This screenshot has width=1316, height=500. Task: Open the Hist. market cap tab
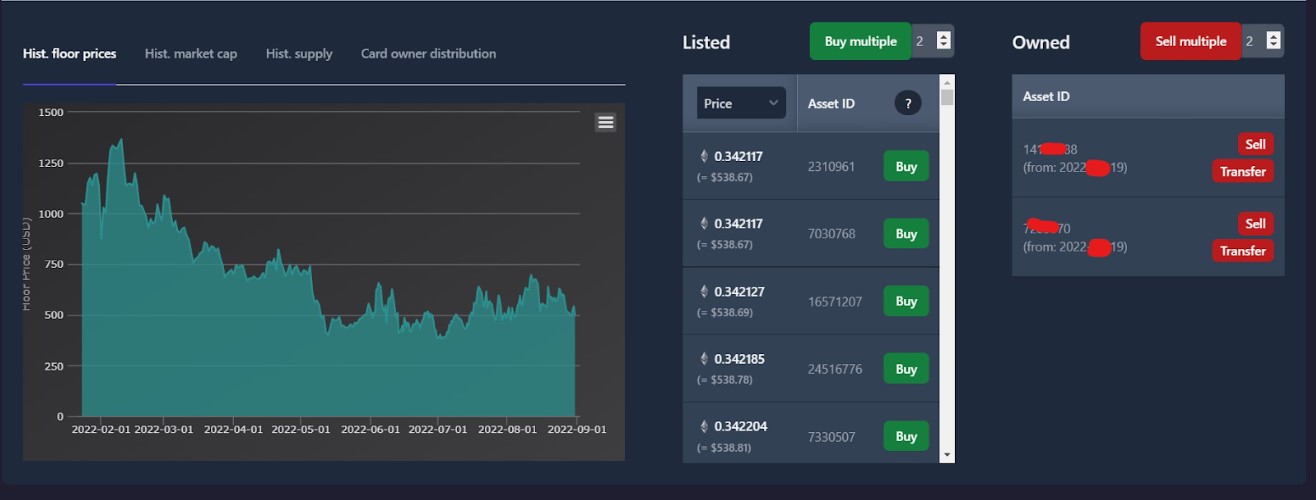(191, 54)
